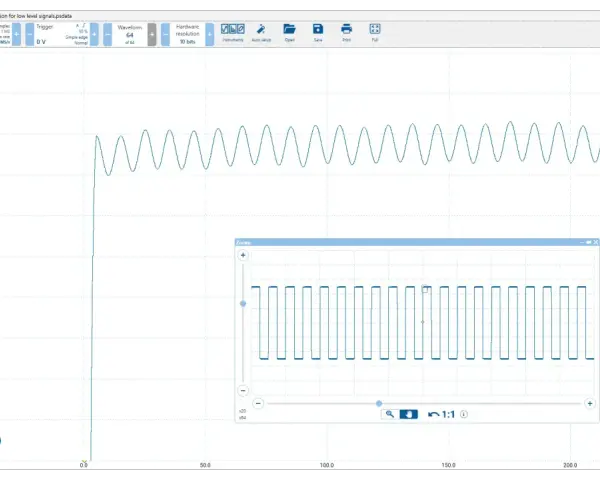
Task: Pin the Zoom overview window
Action: (x=589, y=242)
